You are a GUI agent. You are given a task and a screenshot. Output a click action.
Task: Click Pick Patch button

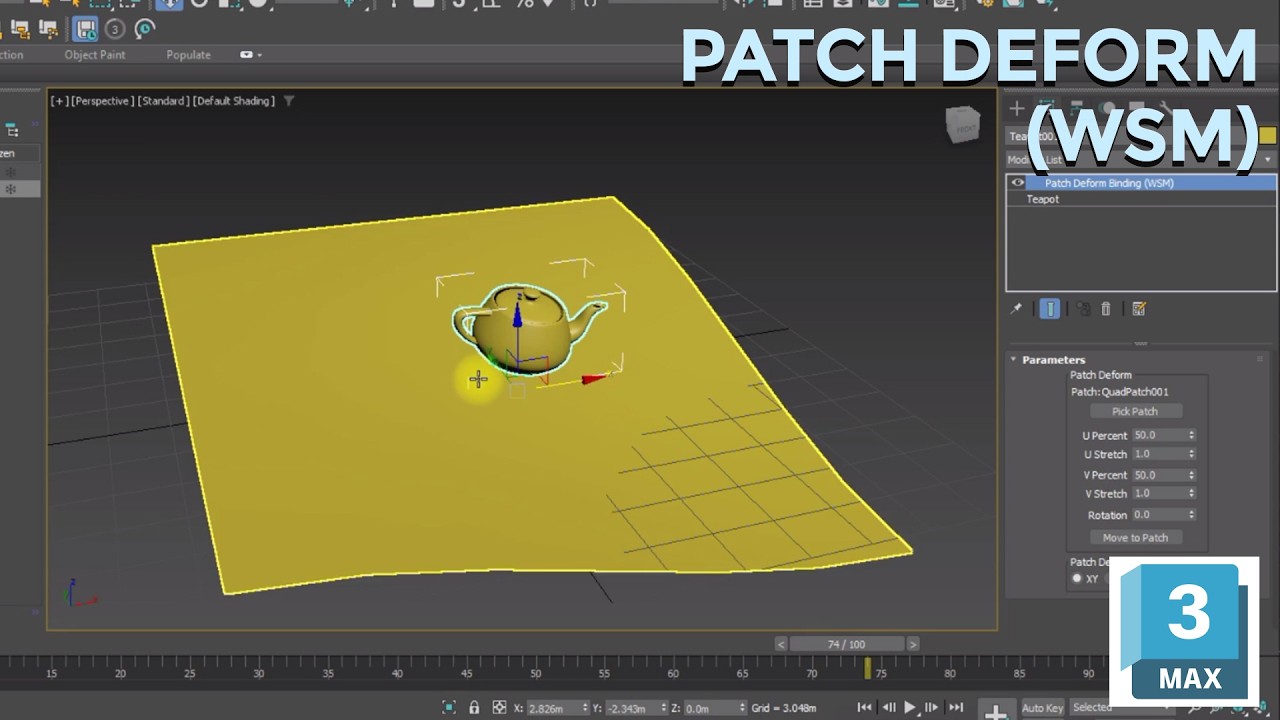click(x=1135, y=411)
